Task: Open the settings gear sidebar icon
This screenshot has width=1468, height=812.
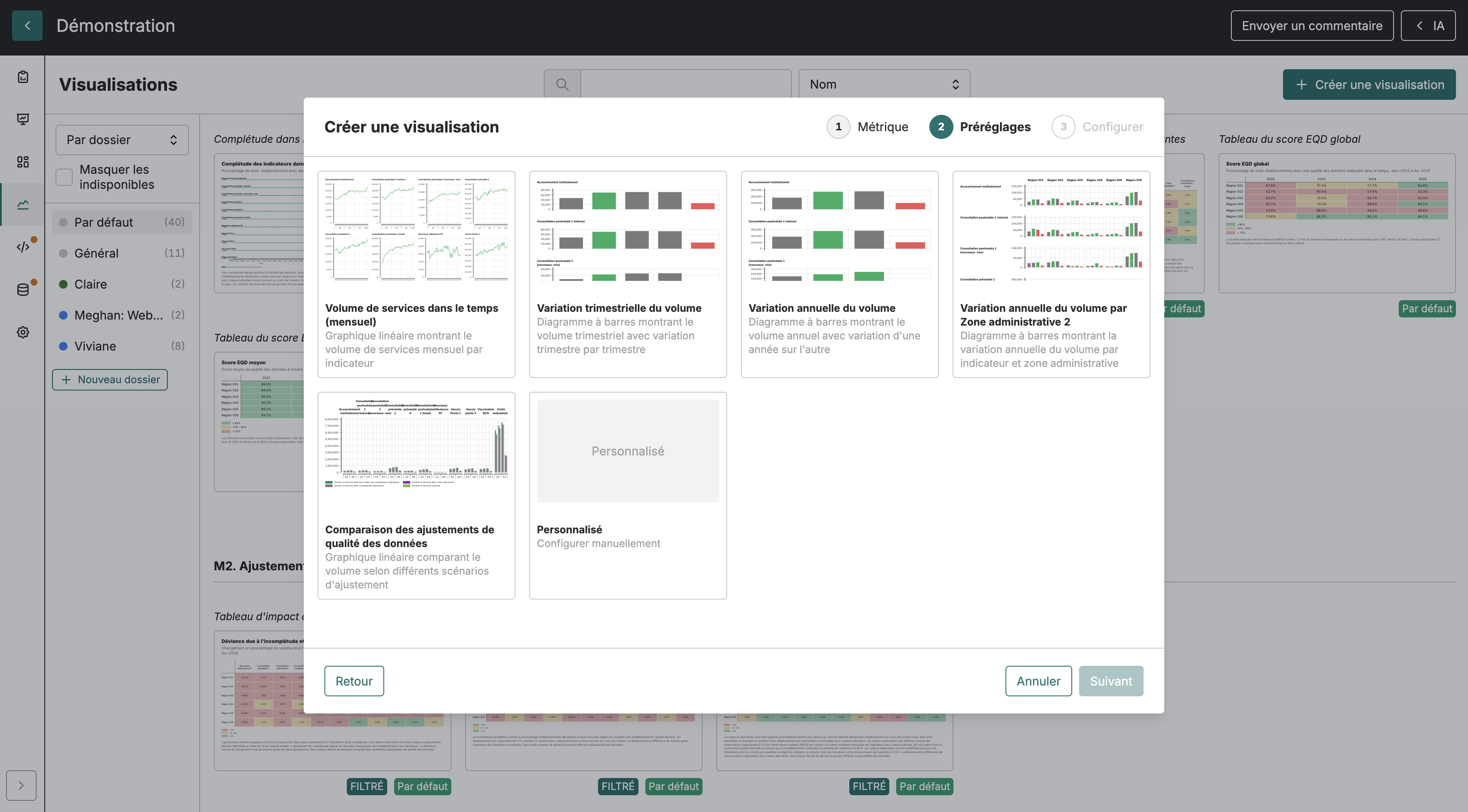Action: coord(23,332)
